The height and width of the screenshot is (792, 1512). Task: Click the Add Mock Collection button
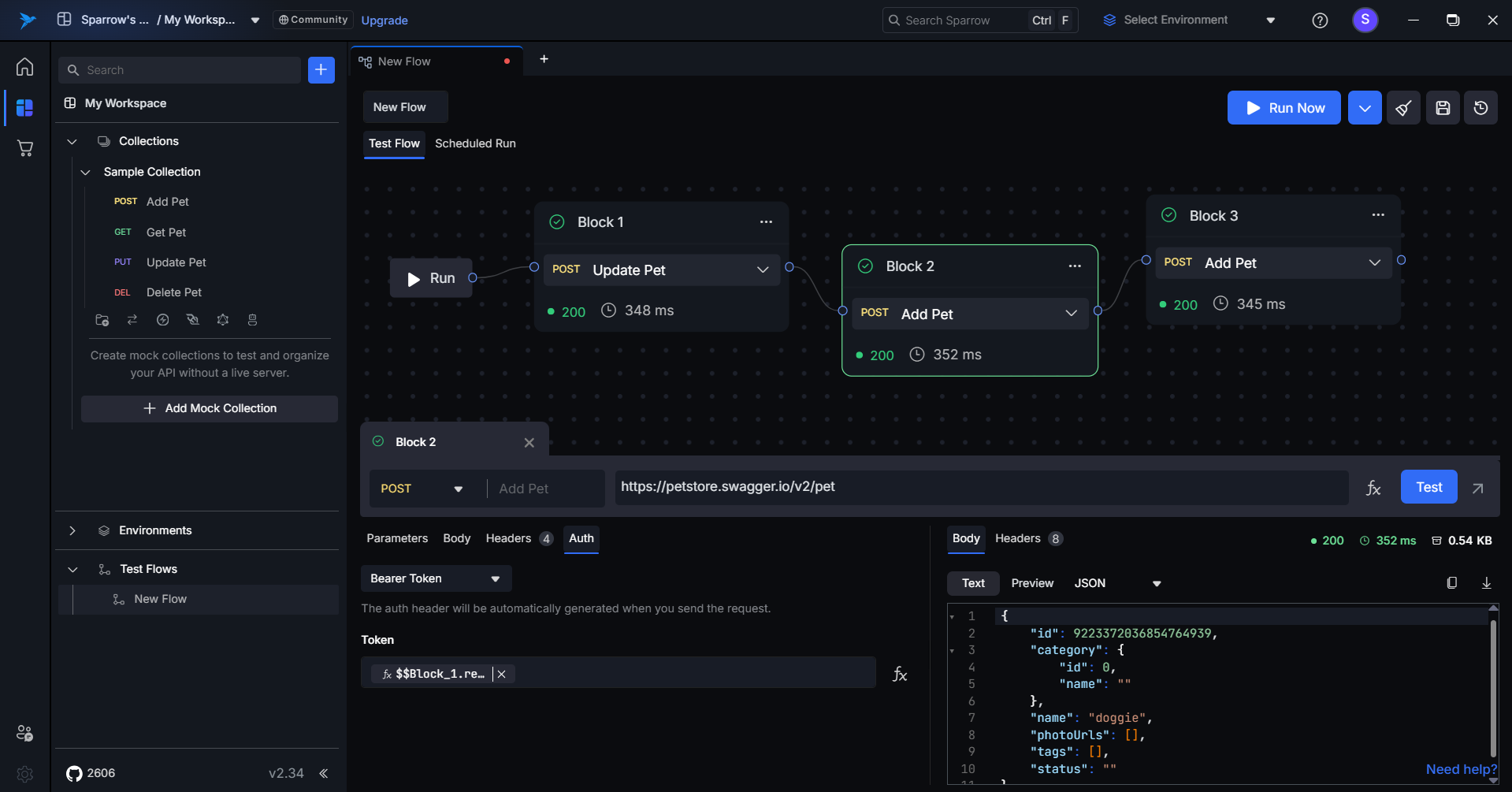210,408
